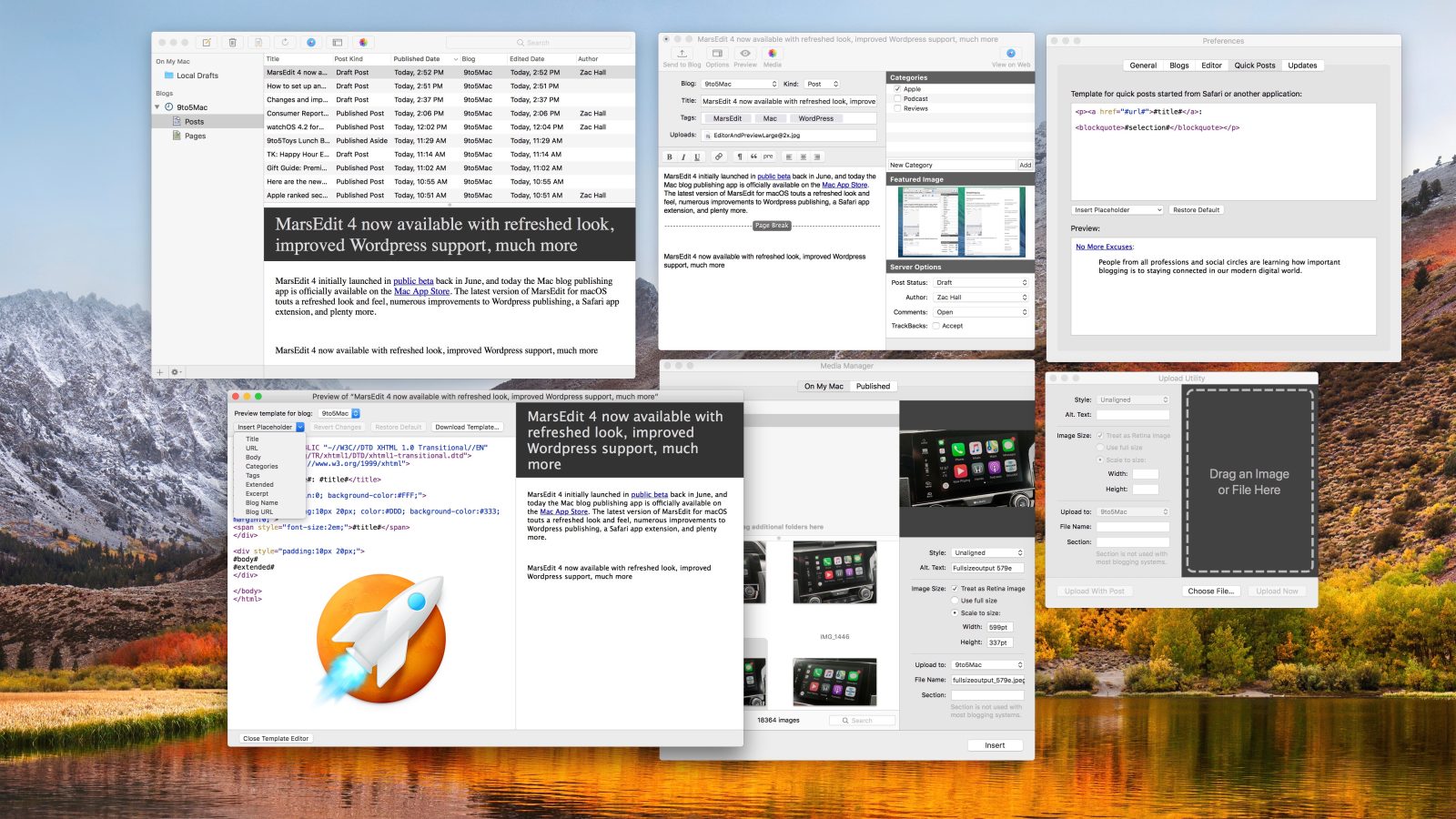Open the Media icon in editor toolbar
The image size is (1456, 819).
[772, 54]
